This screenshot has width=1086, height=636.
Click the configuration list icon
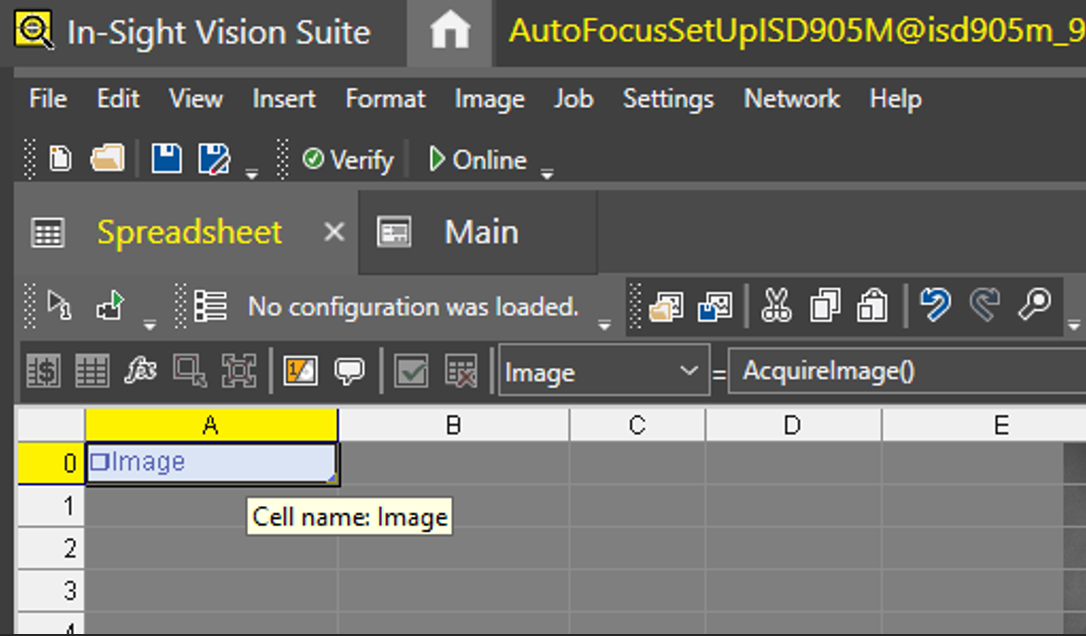[x=211, y=306]
